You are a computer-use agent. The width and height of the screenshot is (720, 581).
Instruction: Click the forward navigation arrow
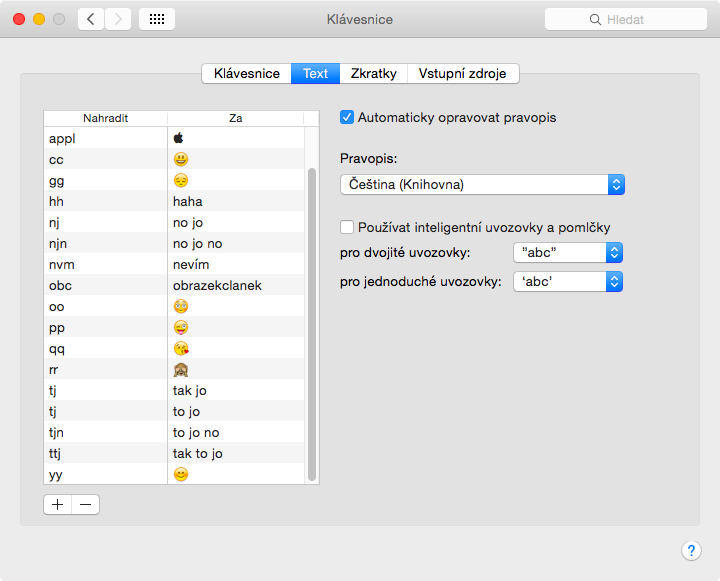(x=118, y=19)
